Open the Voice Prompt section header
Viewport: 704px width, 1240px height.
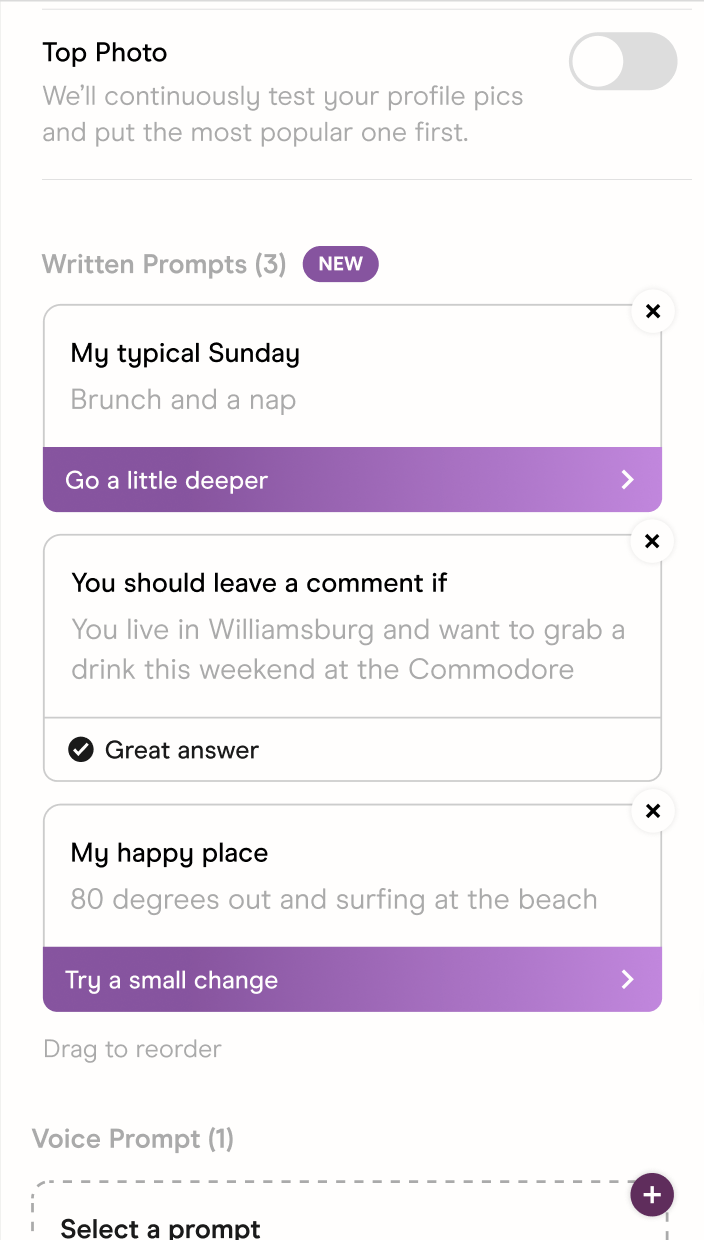click(x=133, y=1138)
